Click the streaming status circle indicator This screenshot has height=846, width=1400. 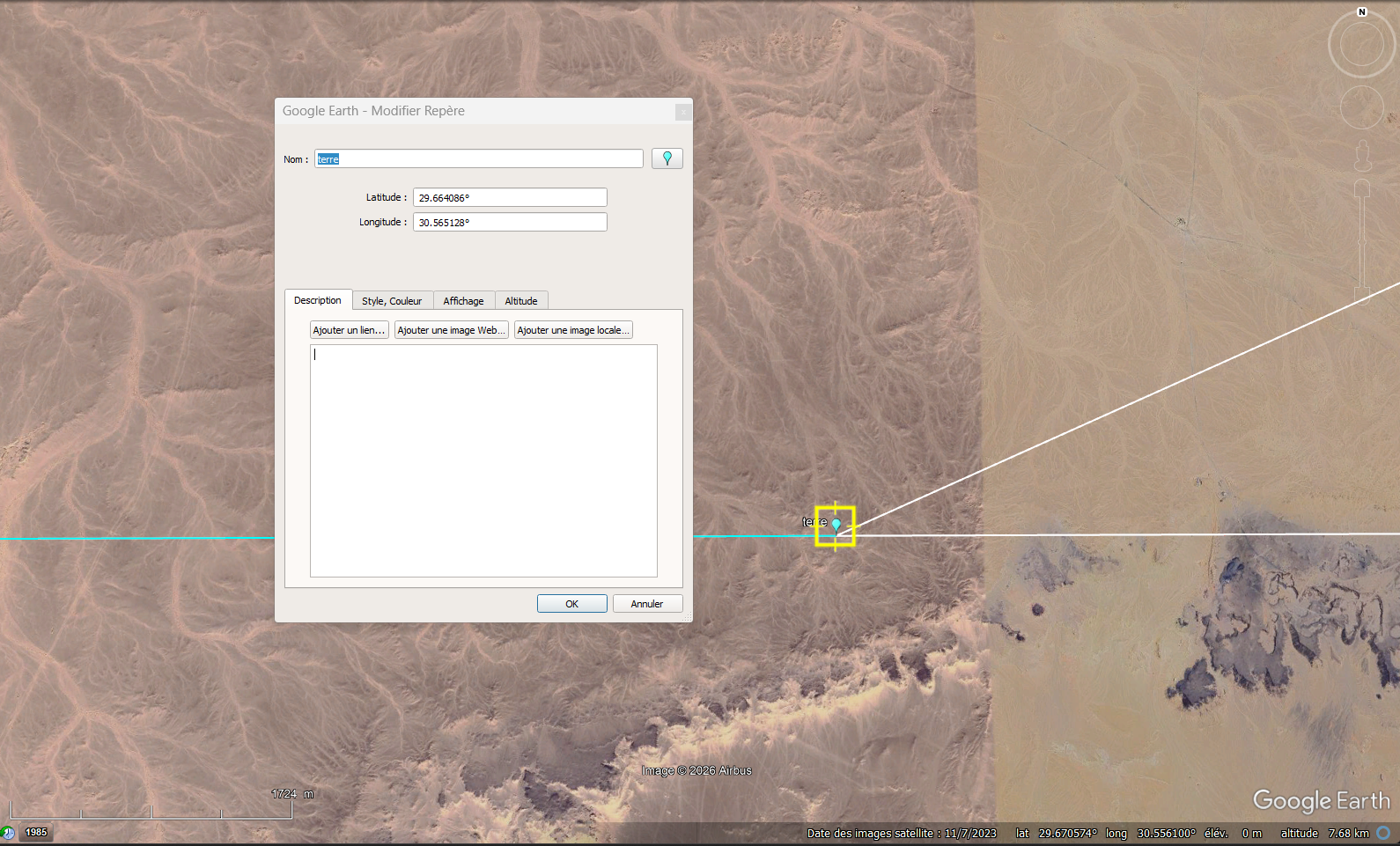click(x=1383, y=833)
